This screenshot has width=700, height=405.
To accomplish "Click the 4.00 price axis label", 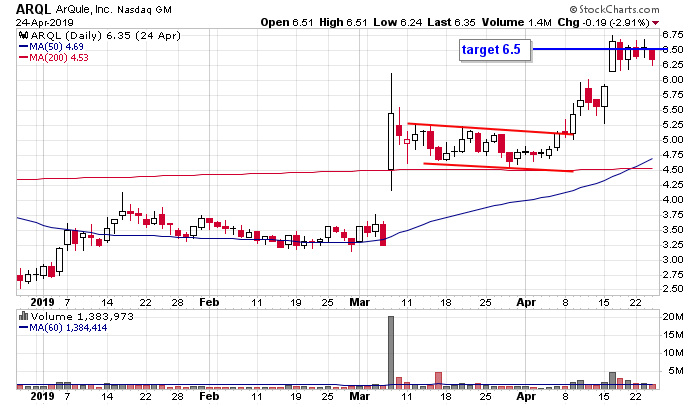I will pos(673,200).
